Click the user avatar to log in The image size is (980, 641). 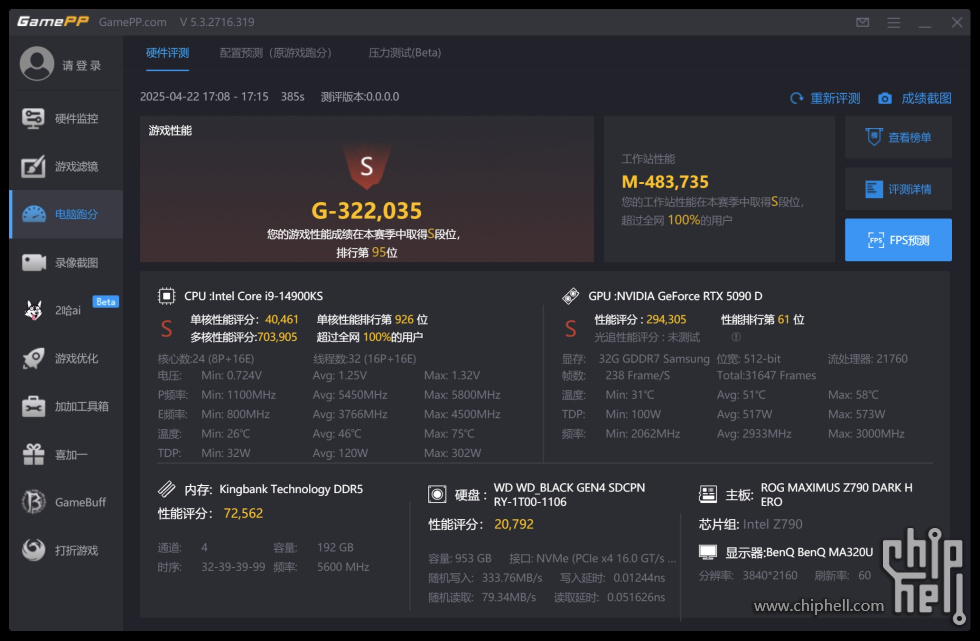37,64
